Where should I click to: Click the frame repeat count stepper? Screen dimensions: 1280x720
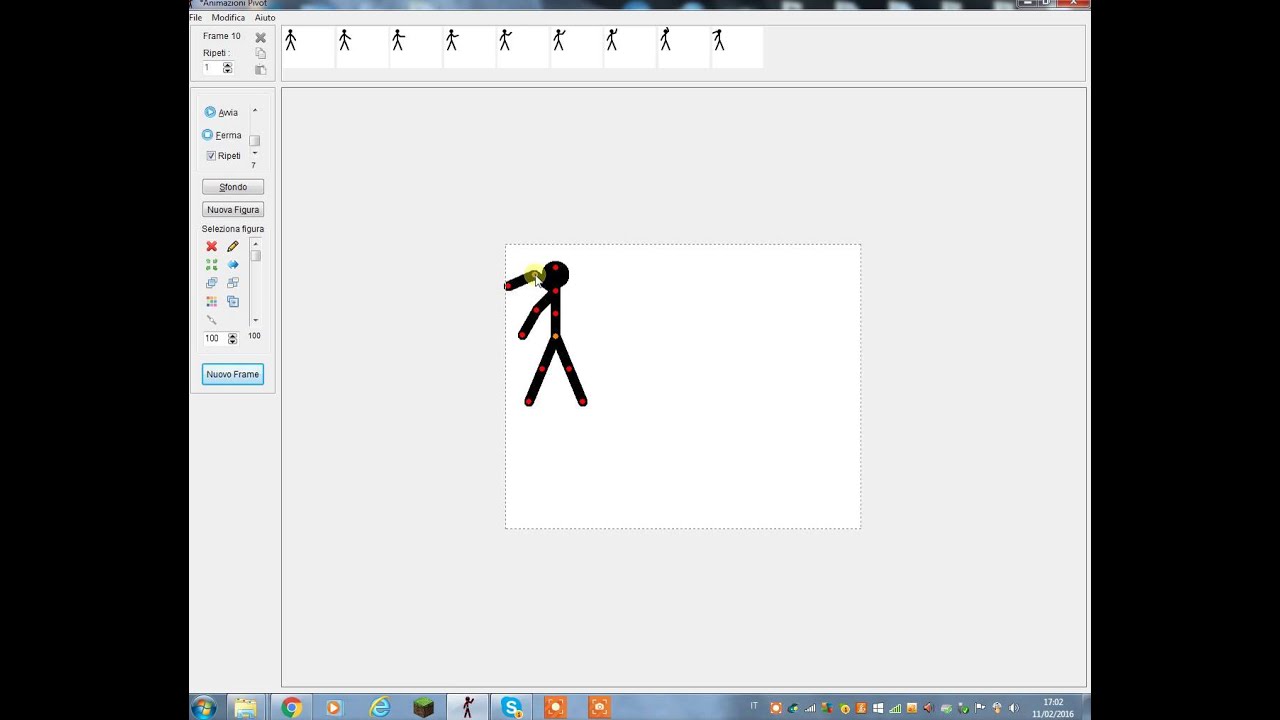tap(227, 68)
